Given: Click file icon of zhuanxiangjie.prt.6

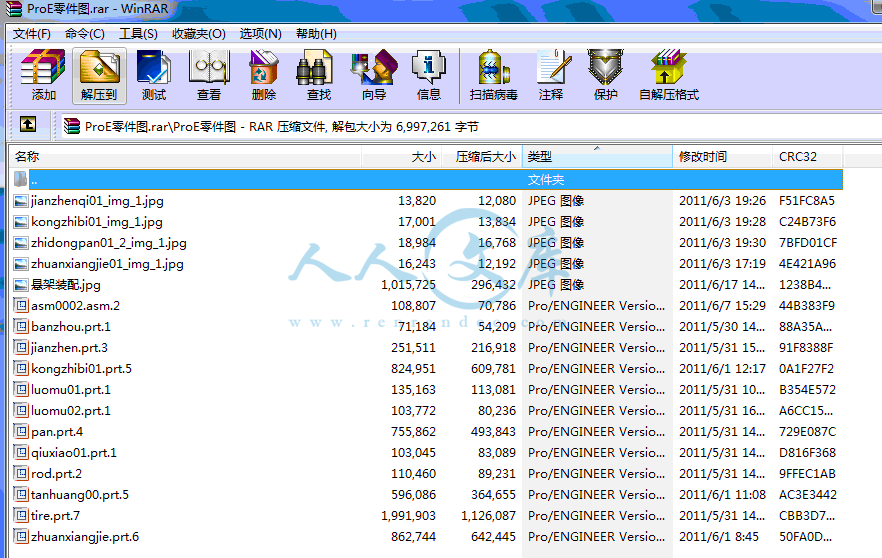Looking at the screenshot, I should pos(21,537).
